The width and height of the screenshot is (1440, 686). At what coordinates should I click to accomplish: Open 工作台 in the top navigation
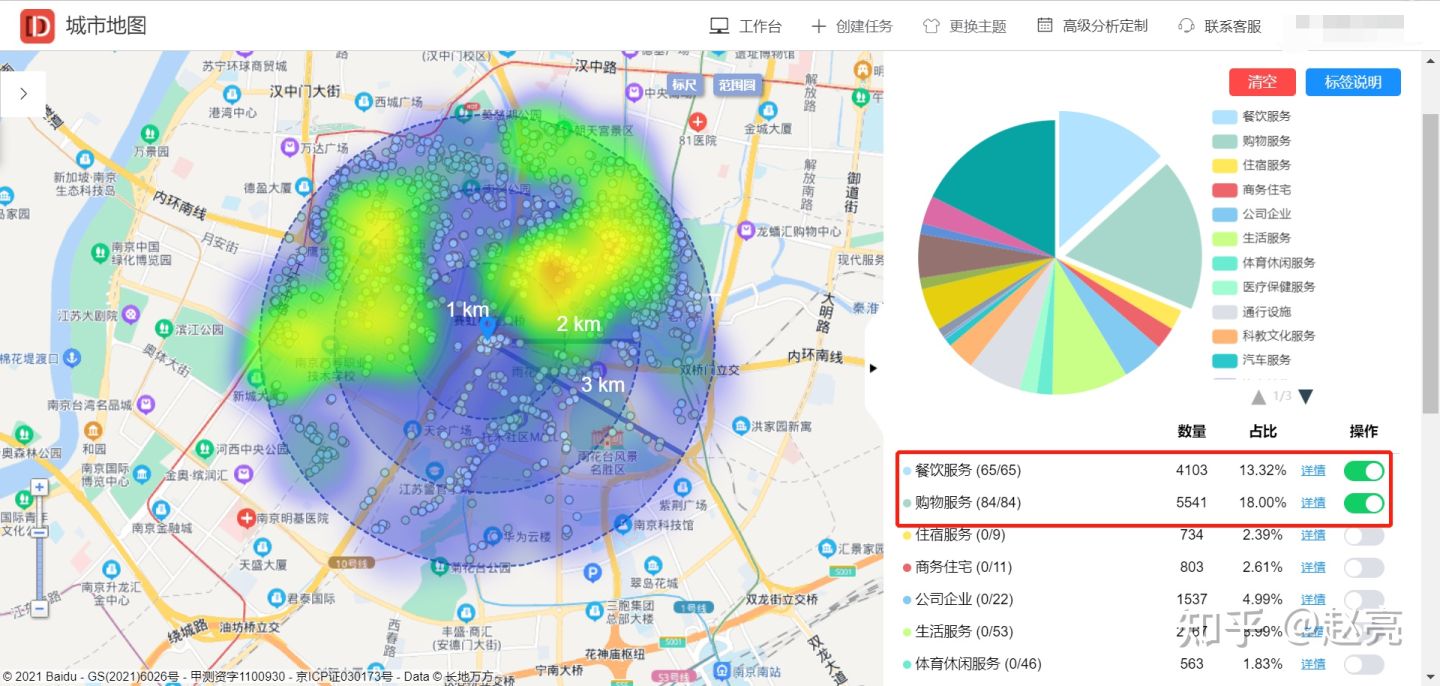point(745,26)
